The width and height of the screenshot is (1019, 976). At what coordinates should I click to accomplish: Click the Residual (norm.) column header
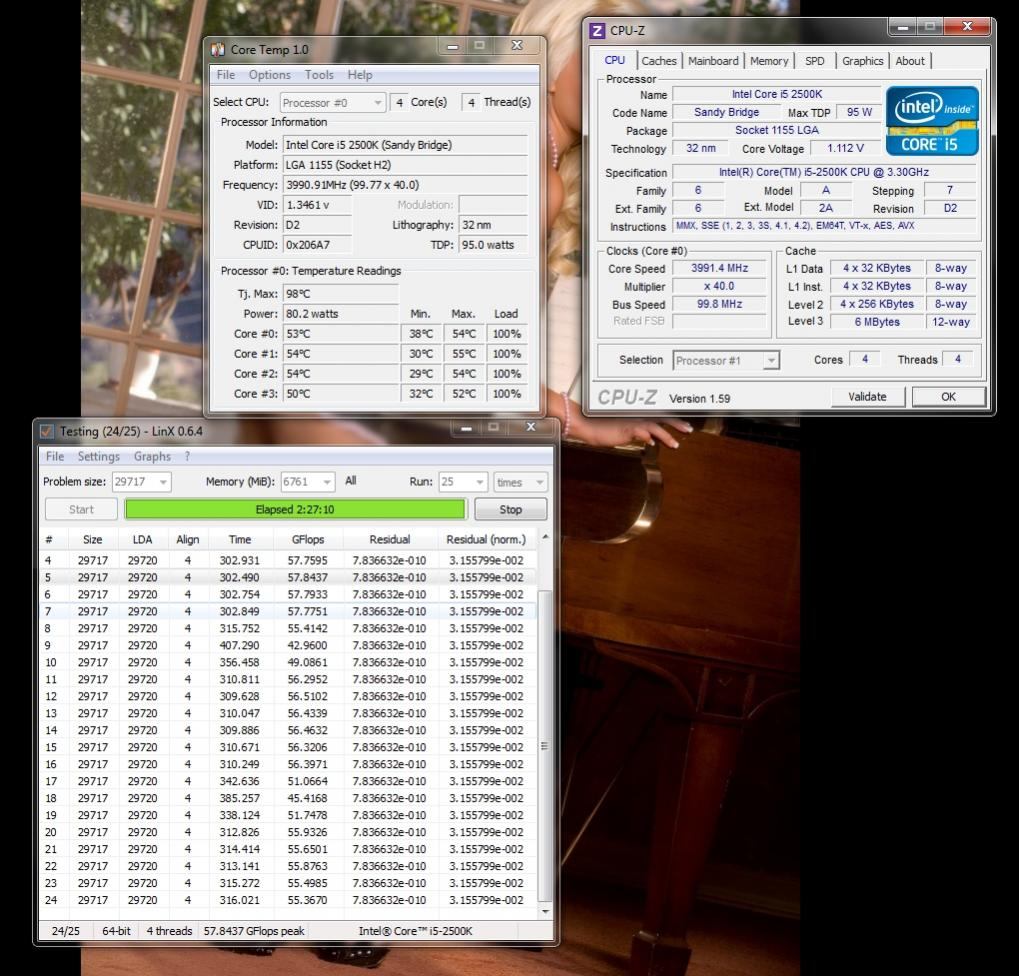485,539
